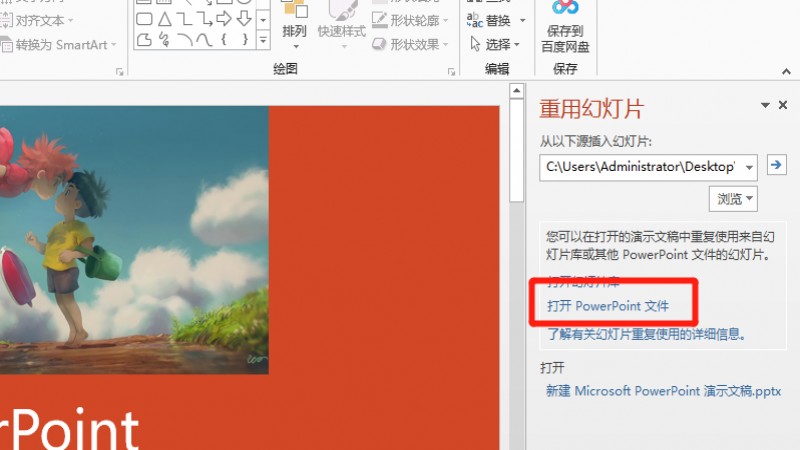Select the freeform polygon shape

(144, 40)
